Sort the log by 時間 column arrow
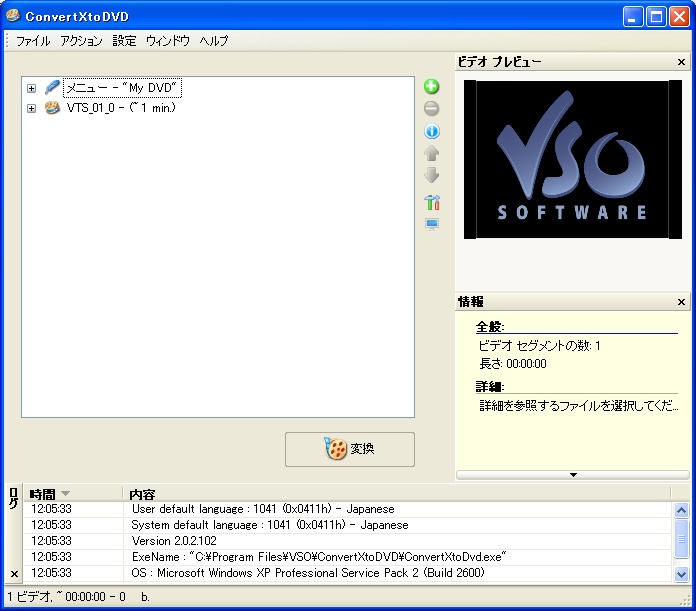 point(65,493)
